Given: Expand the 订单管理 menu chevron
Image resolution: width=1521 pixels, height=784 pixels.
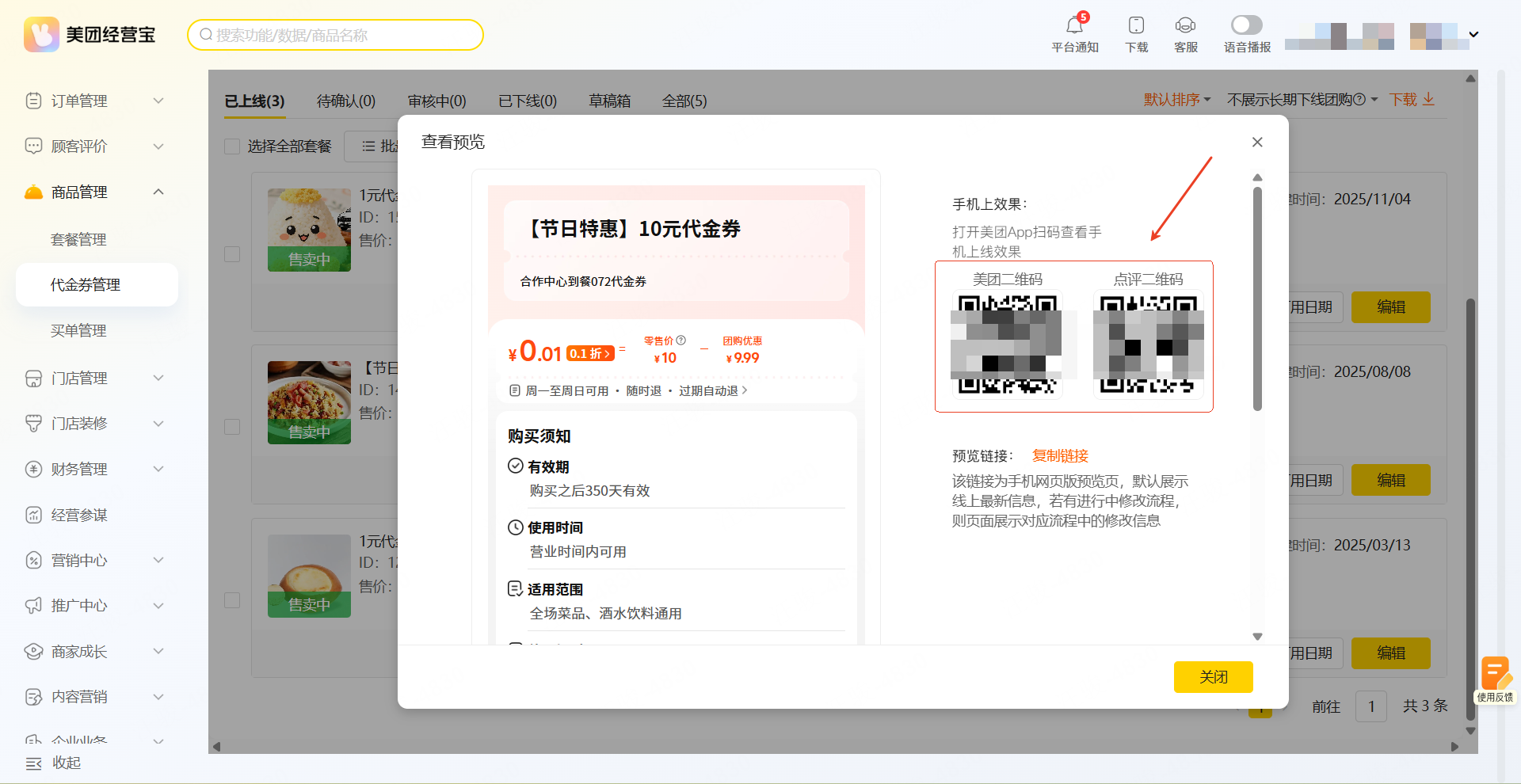Looking at the screenshot, I should tap(158, 101).
